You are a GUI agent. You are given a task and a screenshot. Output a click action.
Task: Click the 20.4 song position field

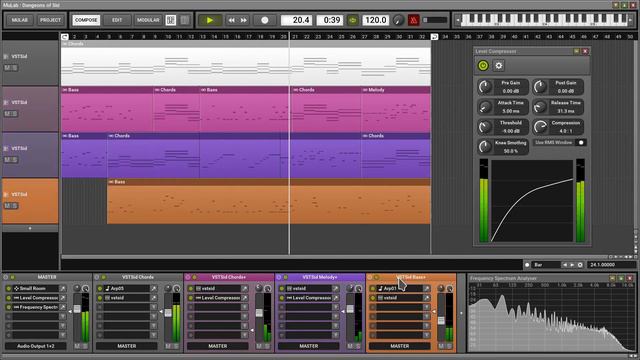(x=297, y=20)
